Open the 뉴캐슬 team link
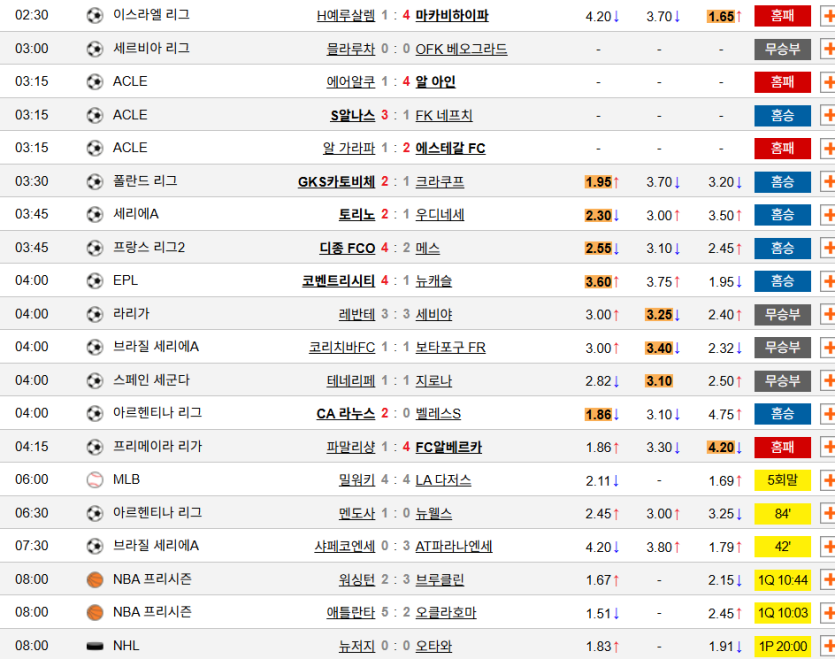835x659 pixels. coord(433,281)
